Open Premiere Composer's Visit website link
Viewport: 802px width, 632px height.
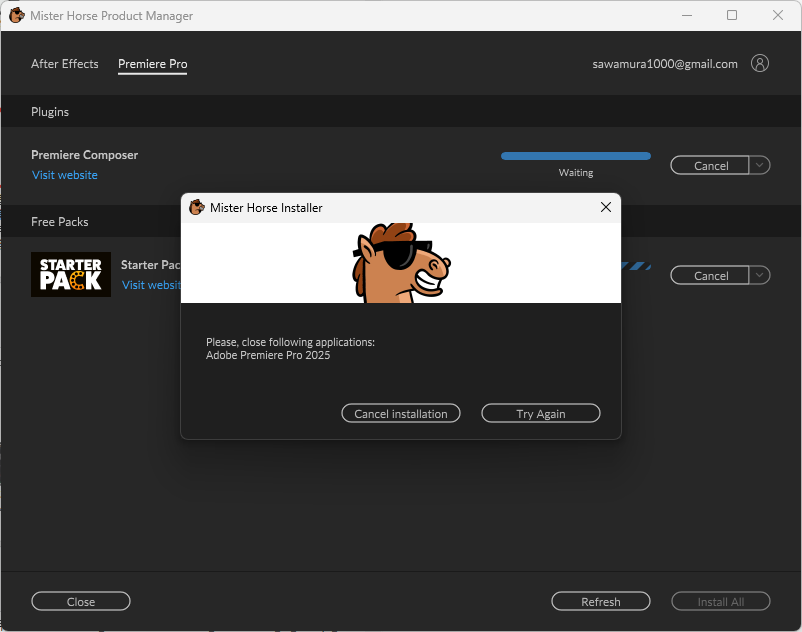pos(65,175)
